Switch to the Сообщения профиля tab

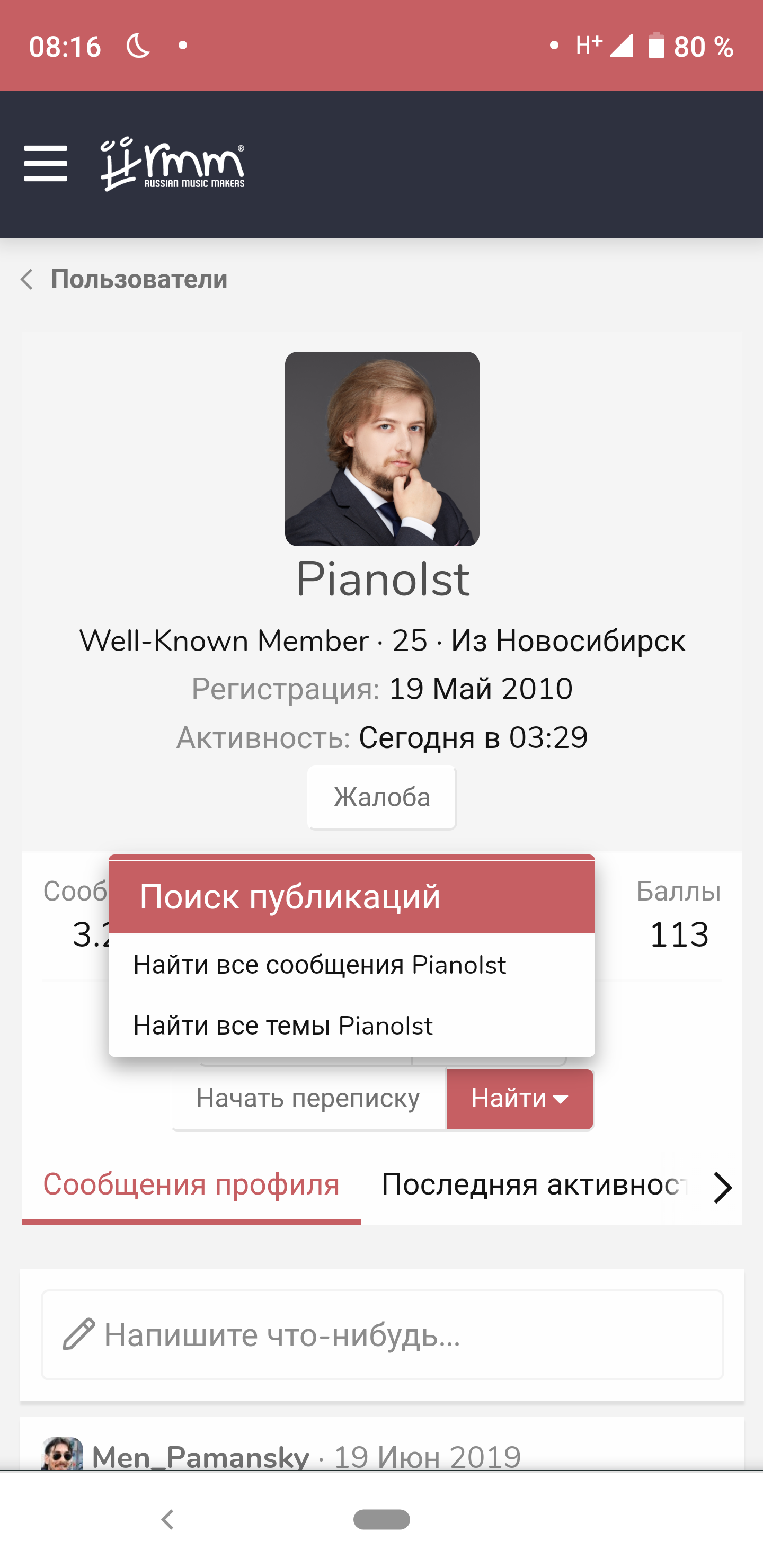(191, 1185)
